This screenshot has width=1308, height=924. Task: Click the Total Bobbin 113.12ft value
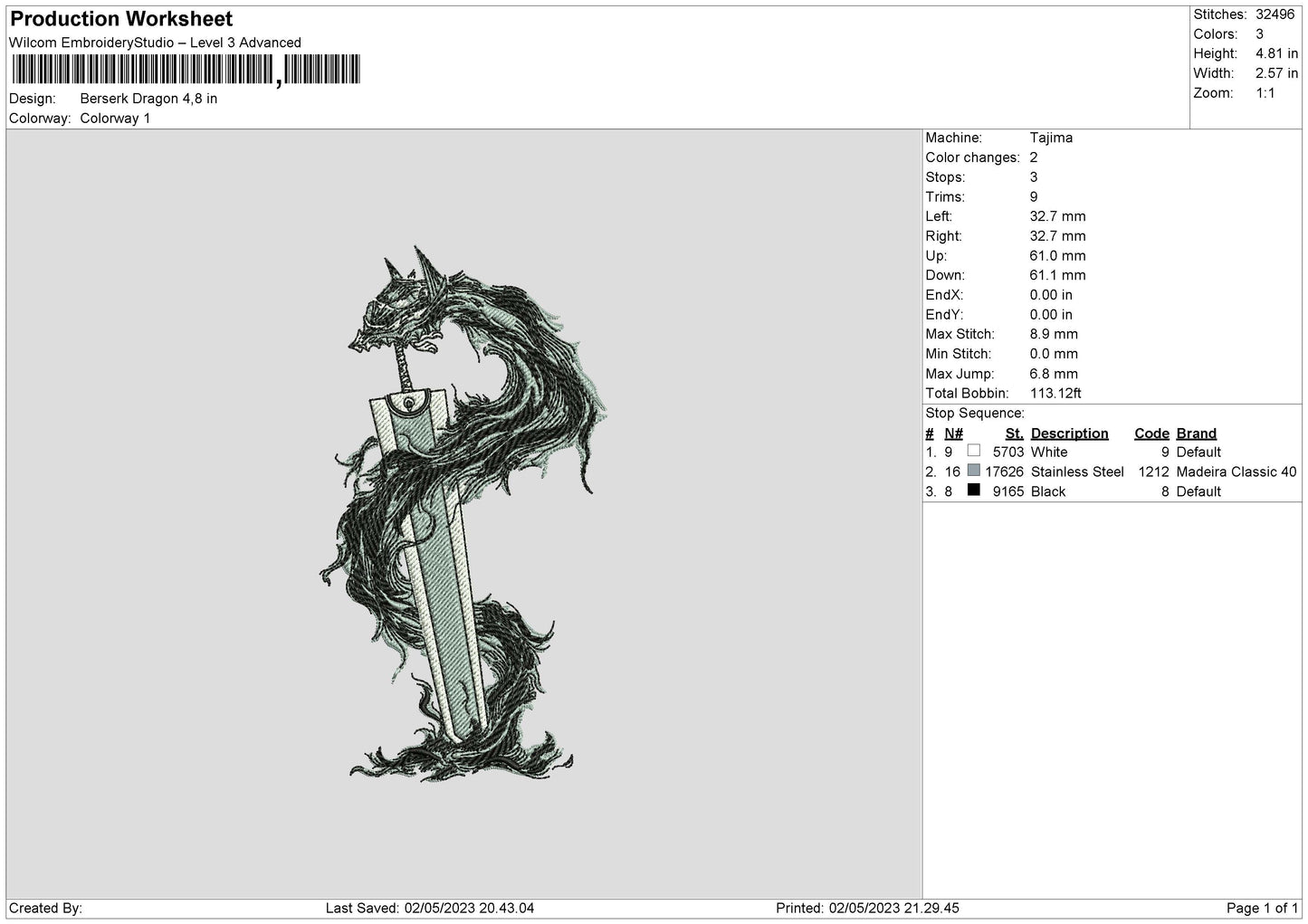[1055, 394]
